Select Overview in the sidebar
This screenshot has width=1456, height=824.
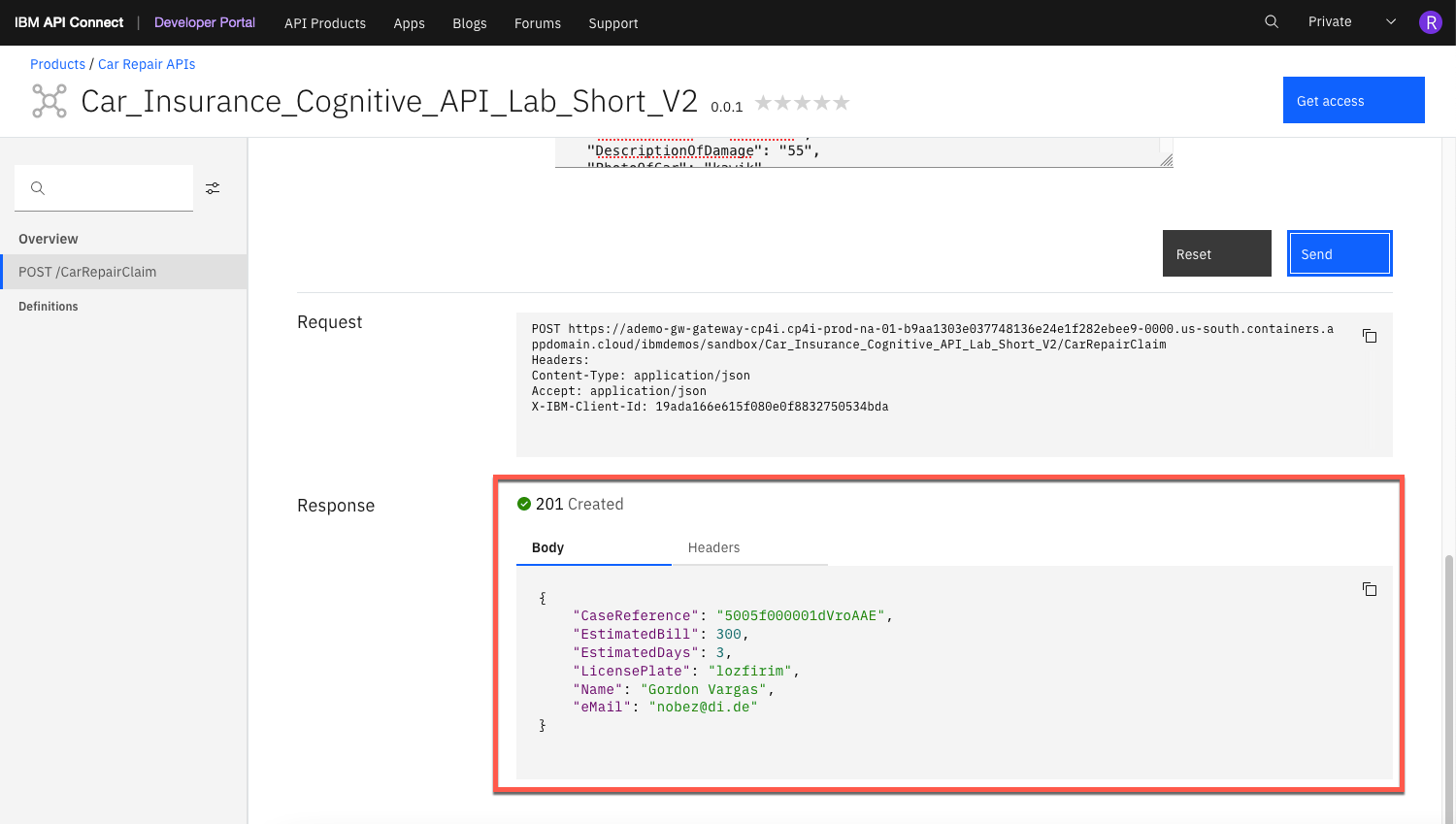click(x=49, y=239)
